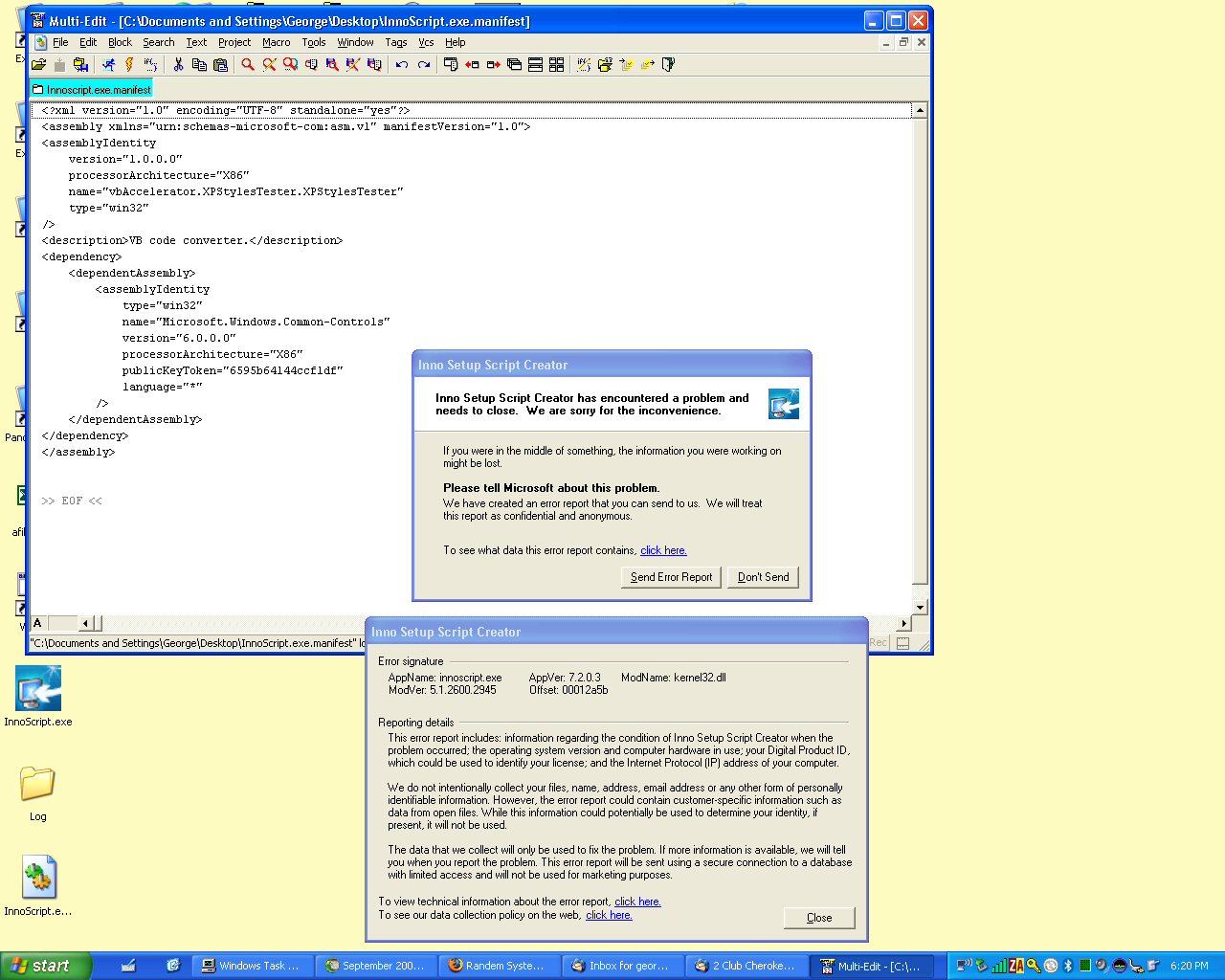Screen dimensions: 1225x980
Task: Click the Send Error Report button
Action: pos(672,577)
